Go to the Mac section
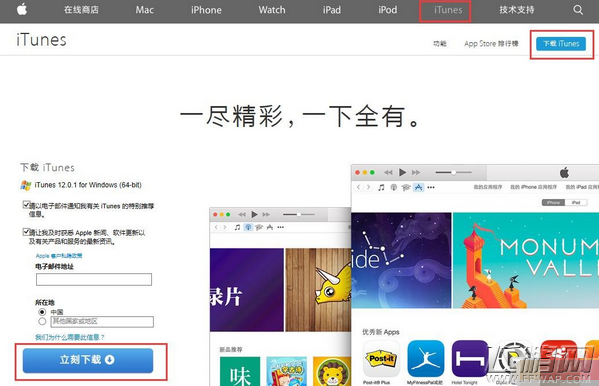599x386 pixels. (x=145, y=10)
